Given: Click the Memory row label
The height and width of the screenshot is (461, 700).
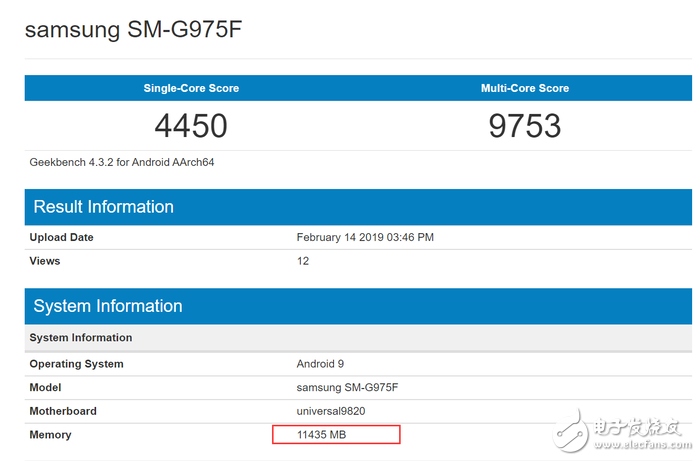Looking at the screenshot, I should (x=51, y=435).
